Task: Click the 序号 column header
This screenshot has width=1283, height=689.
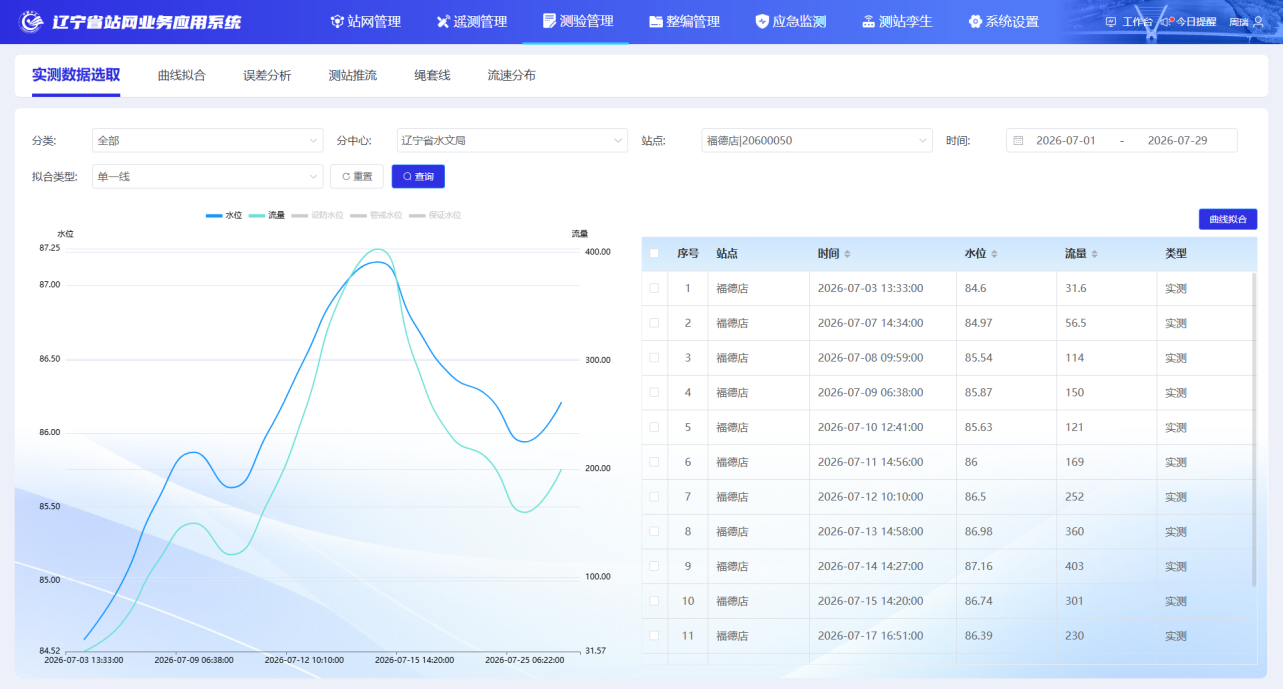Action: (x=688, y=254)
